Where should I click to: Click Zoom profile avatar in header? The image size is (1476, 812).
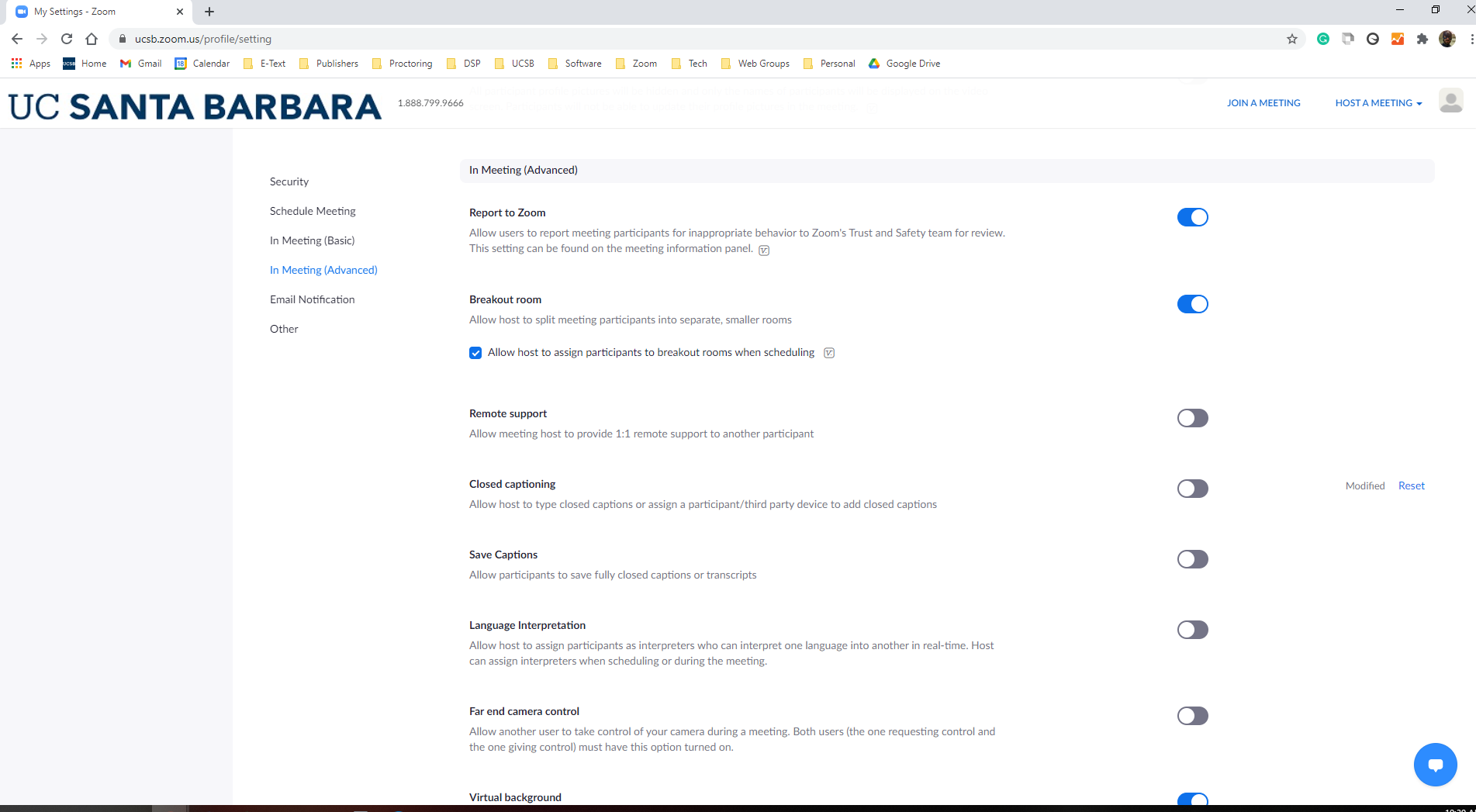click(1450, 101)
